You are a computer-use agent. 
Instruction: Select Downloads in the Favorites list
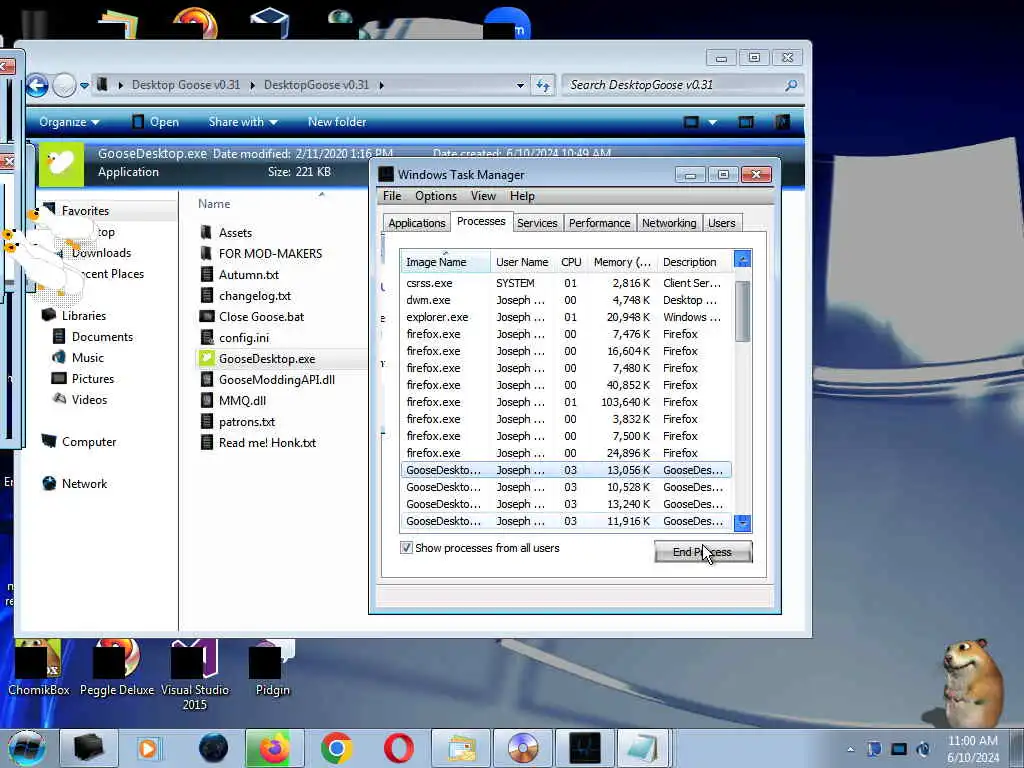(101, 253)
